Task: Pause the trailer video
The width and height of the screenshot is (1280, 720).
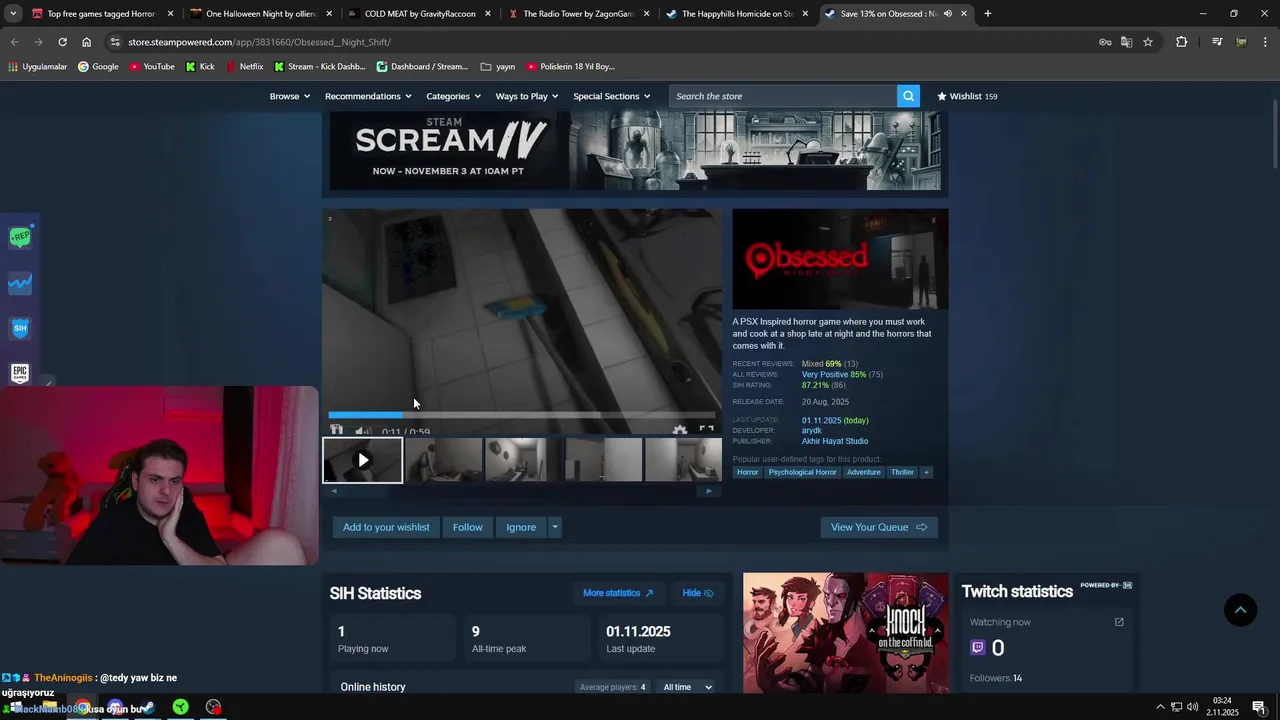Action: point(336,431)
